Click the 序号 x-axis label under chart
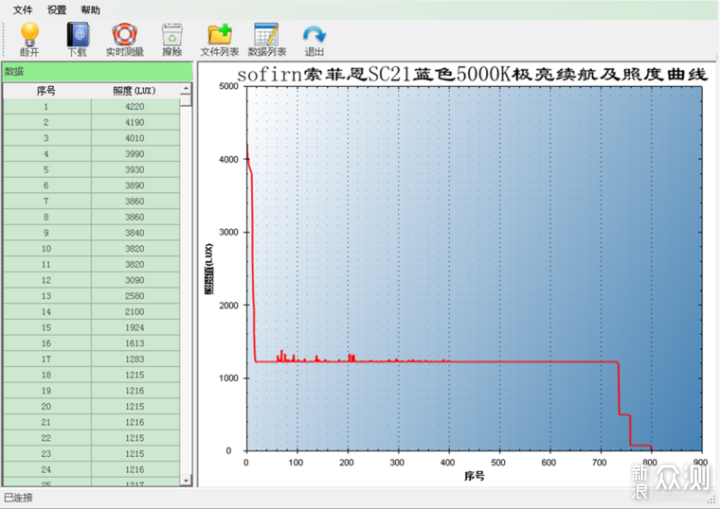The height and width of the screenshot is (509, 720). point(474,476)
